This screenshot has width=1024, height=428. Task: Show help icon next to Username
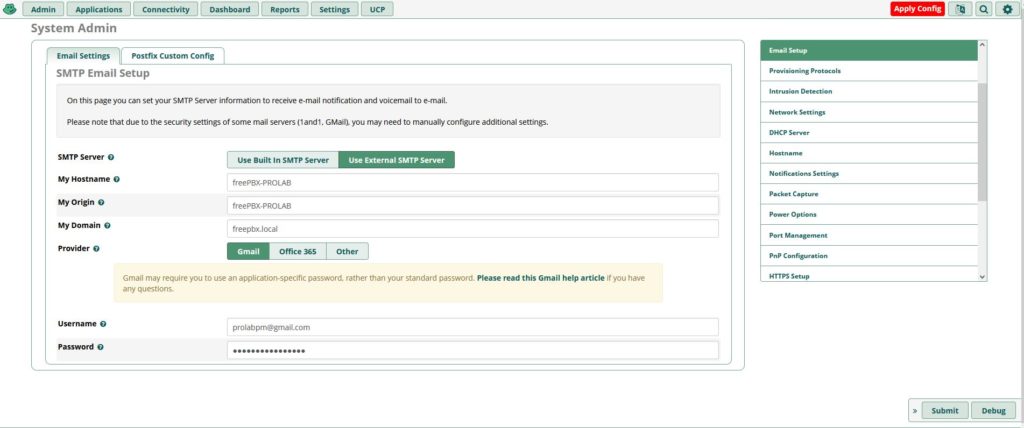[x=103, y=324]
